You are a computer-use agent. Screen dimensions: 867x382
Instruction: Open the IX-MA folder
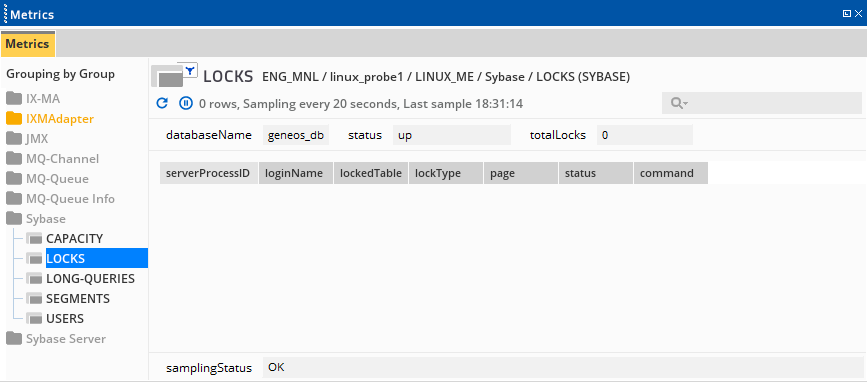[43, 99]
